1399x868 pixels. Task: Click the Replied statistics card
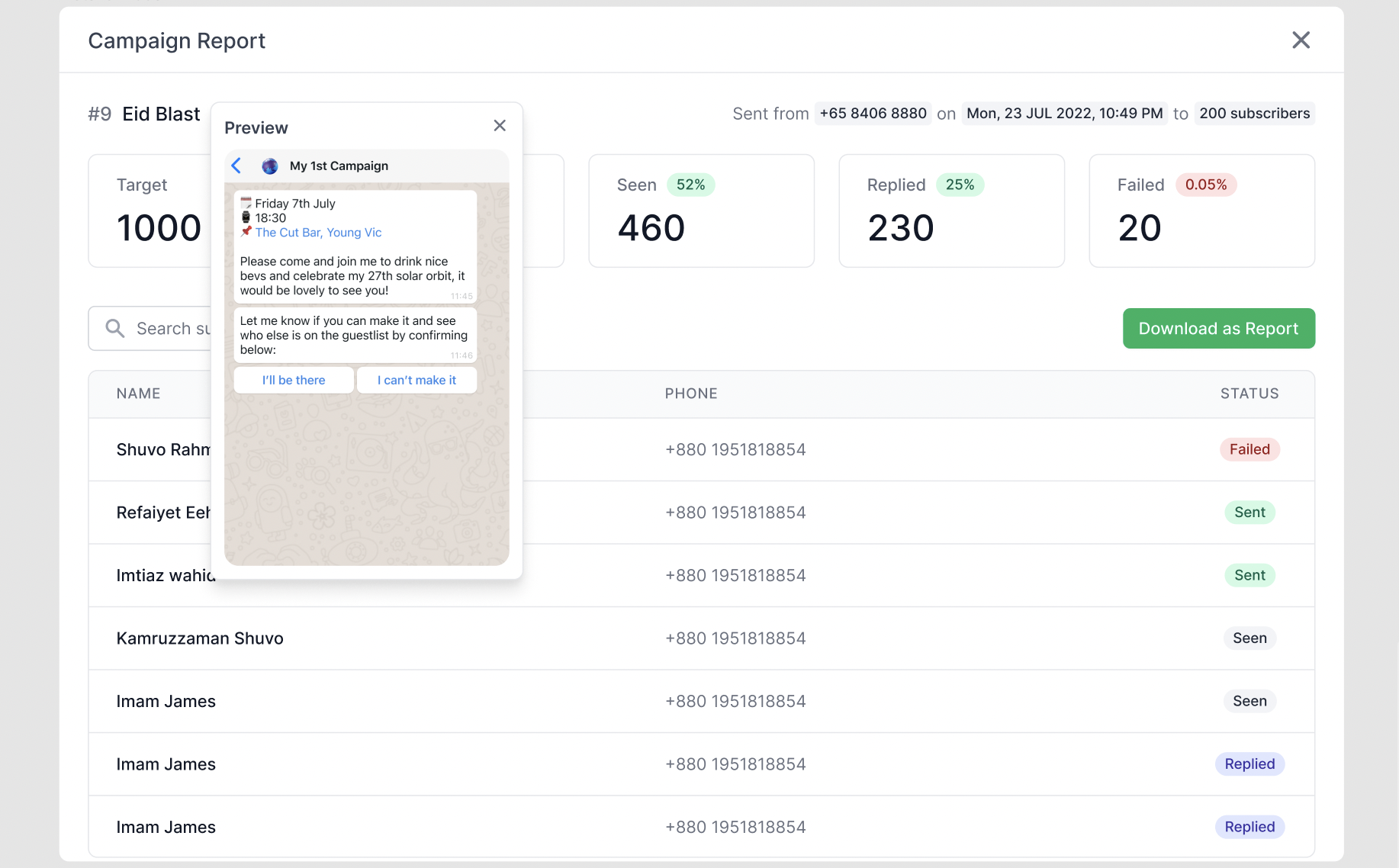tap(950, 211)
